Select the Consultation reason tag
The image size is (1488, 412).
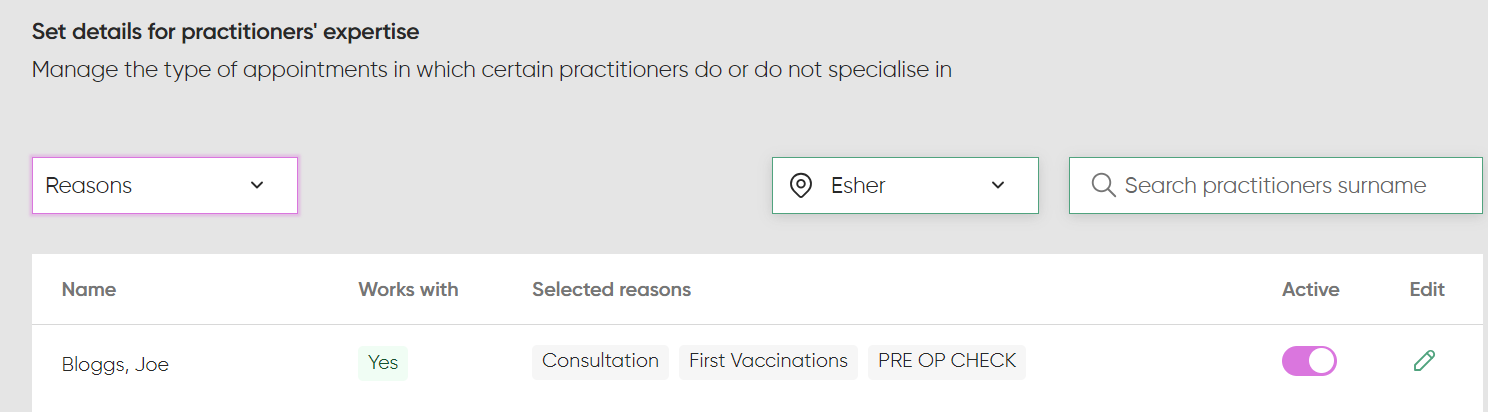click(600, 361)
